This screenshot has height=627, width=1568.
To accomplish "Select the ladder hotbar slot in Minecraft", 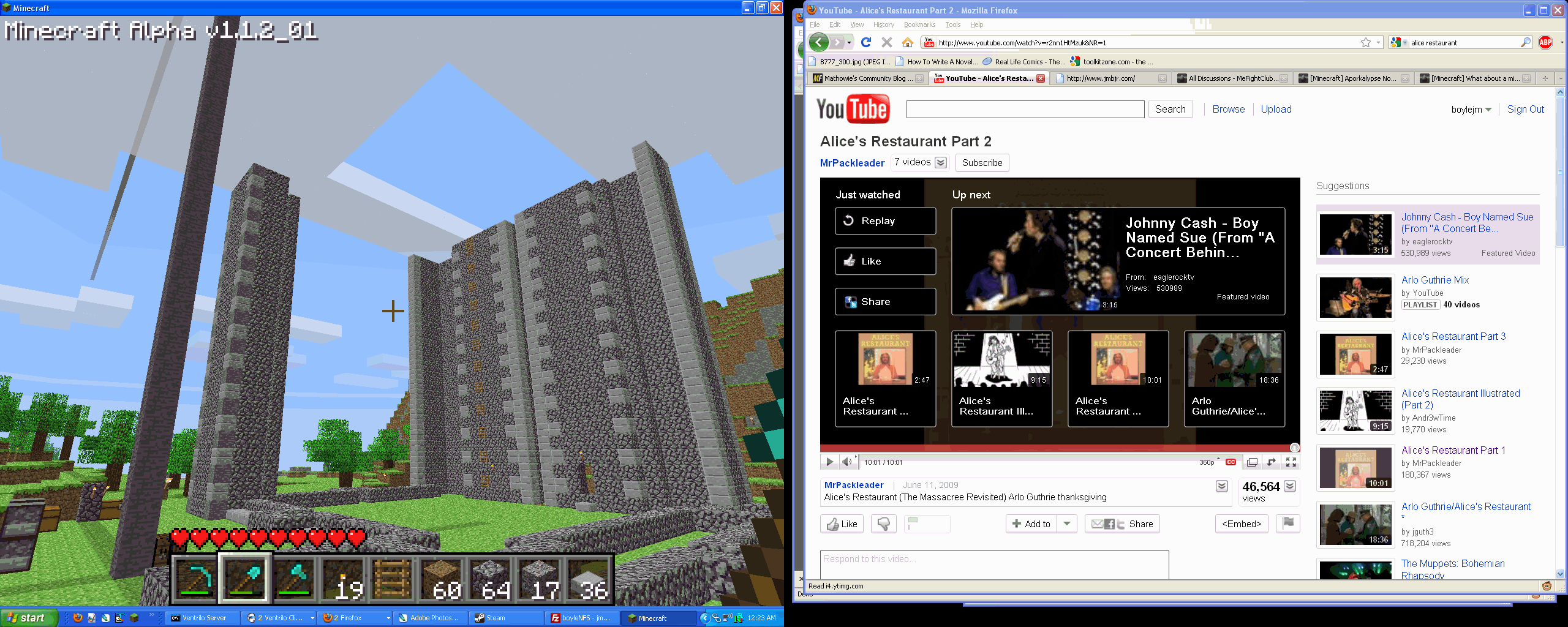I will tap(391, 579).
